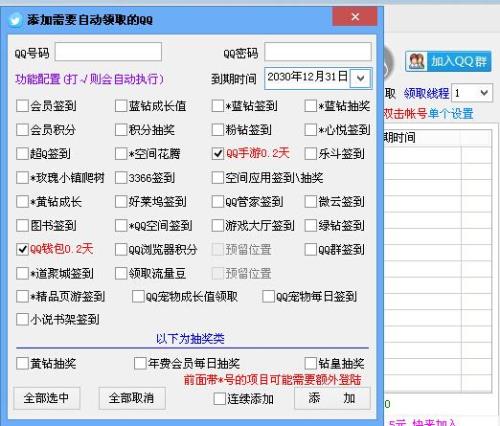Tick QQ宠物成长值领取 checkbox
This screenshot has height=426, width=500.
tap(138, 296)
